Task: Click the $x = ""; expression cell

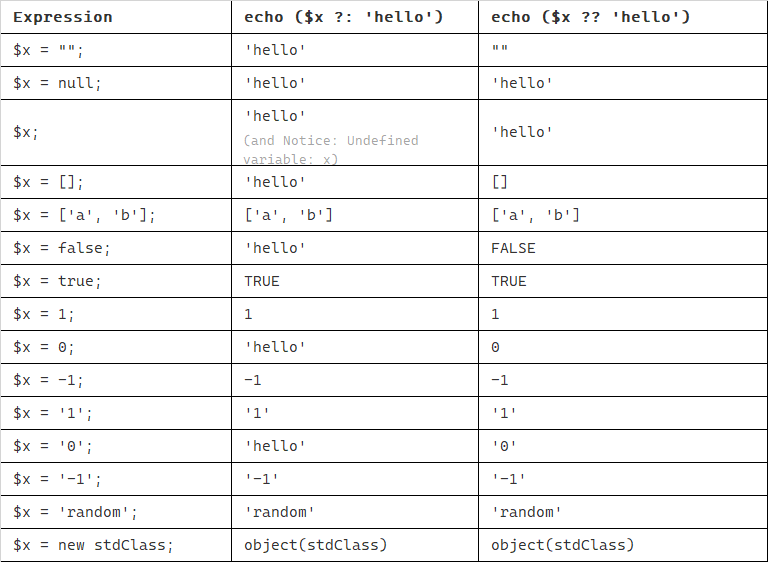Action: click(116, 50)
